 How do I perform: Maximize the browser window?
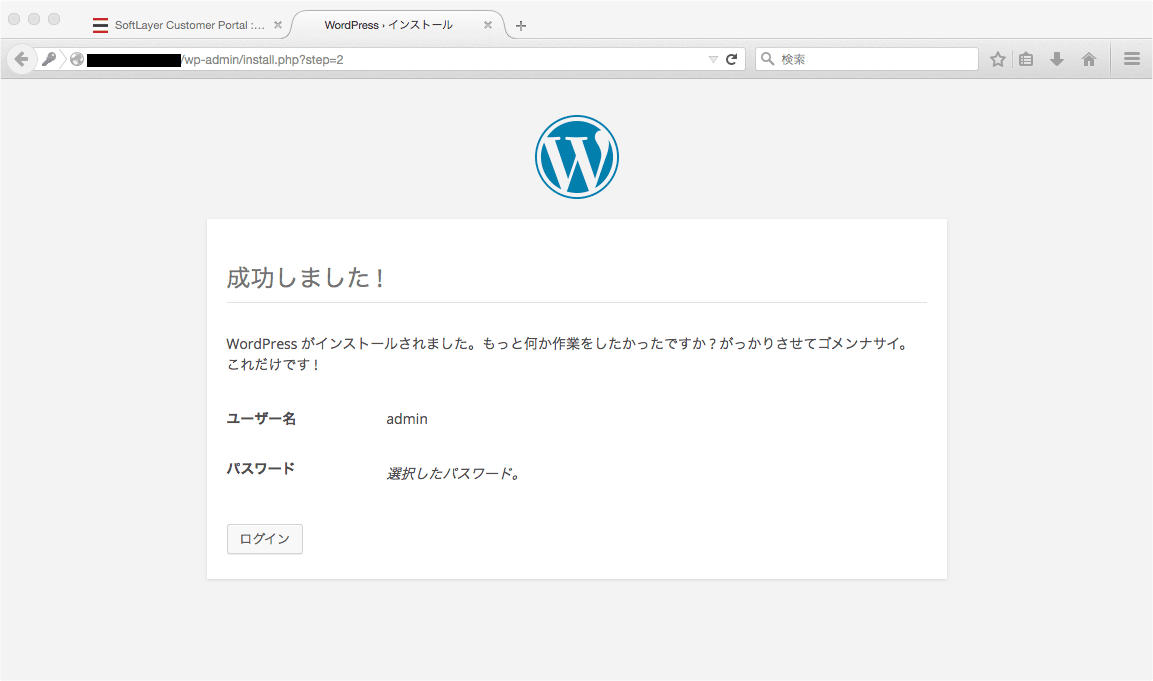pyautogui.click(x=54, y=19)
